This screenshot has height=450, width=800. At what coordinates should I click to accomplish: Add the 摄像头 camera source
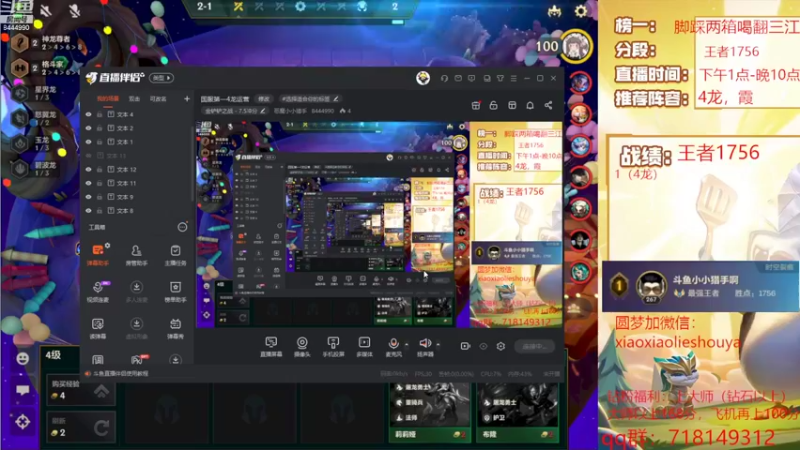pos(302,346)
